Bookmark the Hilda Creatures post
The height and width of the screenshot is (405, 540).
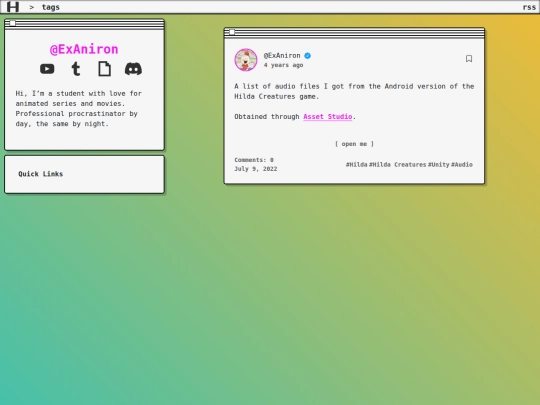[x=469, y=59]
